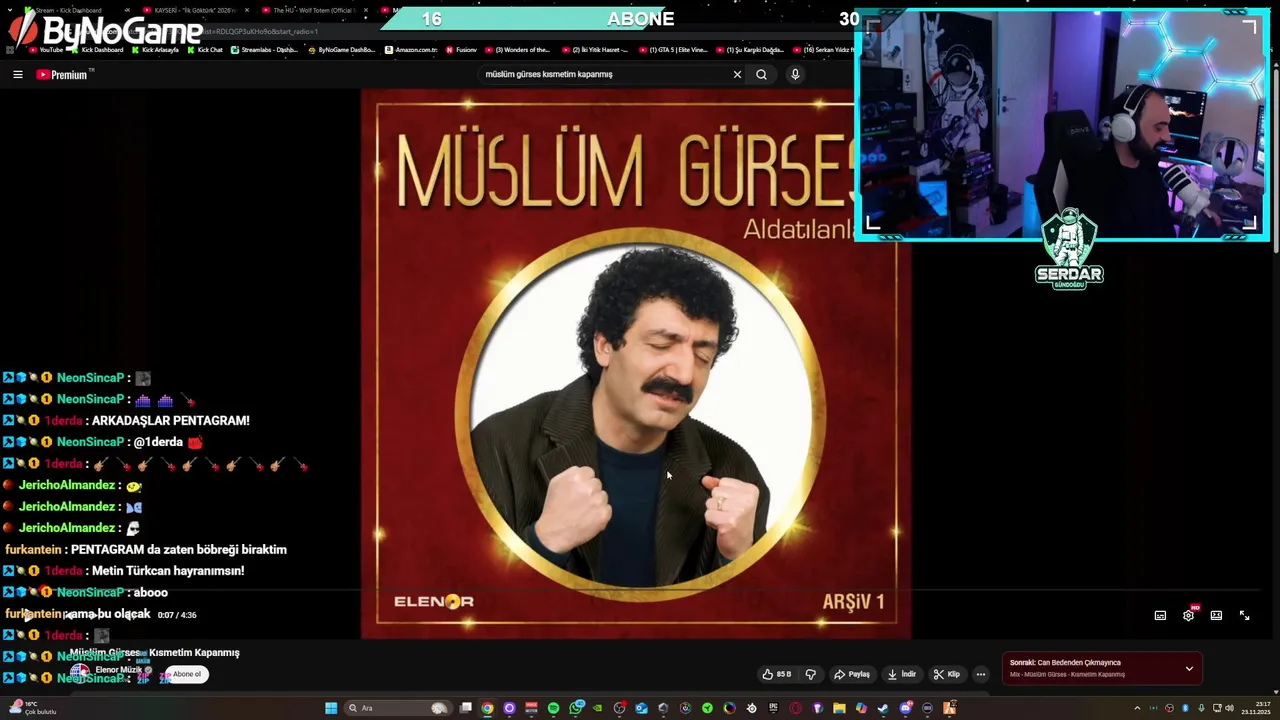This screenshot has height=720, width=1280.
Task: Open Discord from the taskbar
Action: [905, 708]
